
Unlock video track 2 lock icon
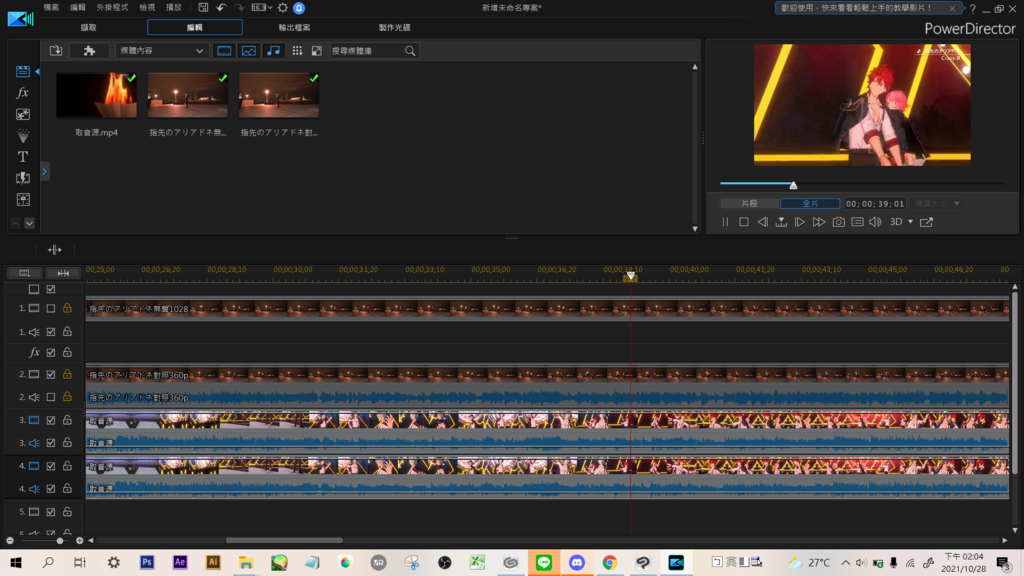pyautogui.click(x=67, y=374)
